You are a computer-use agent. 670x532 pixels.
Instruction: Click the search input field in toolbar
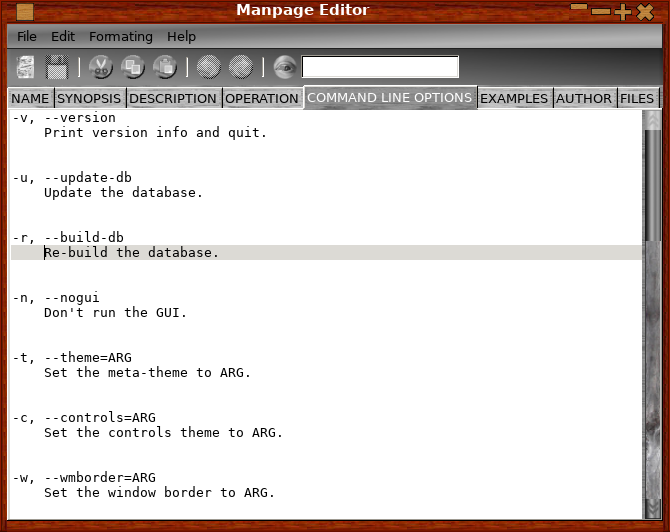pyautogui.click(x=380, y=67)
